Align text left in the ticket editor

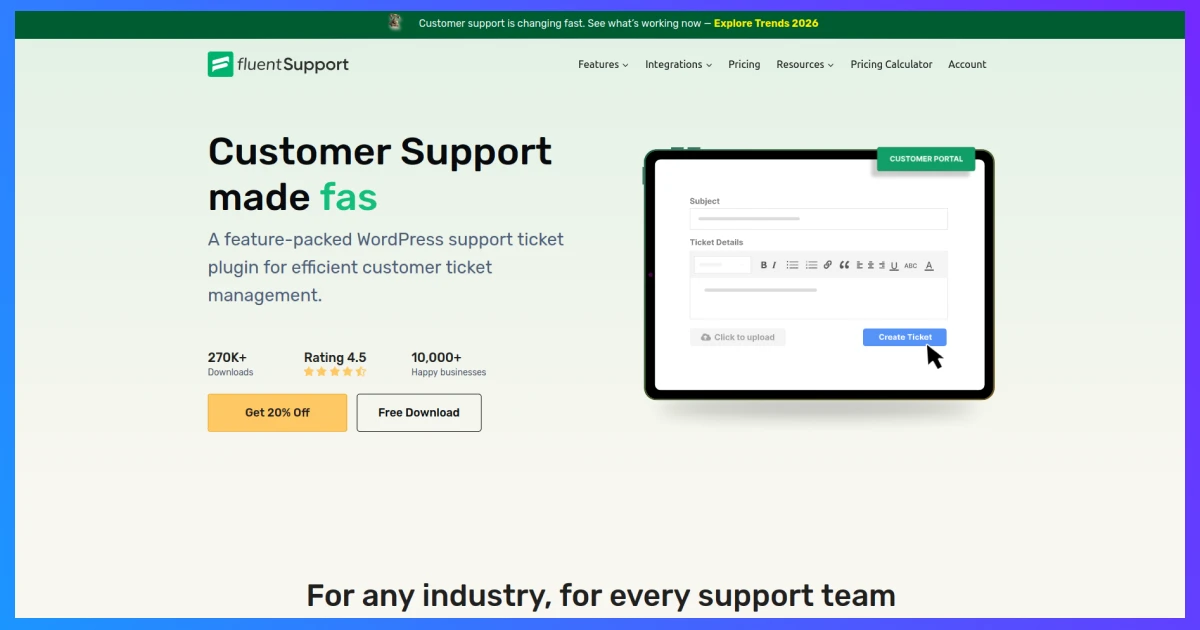tap(859, 265)
